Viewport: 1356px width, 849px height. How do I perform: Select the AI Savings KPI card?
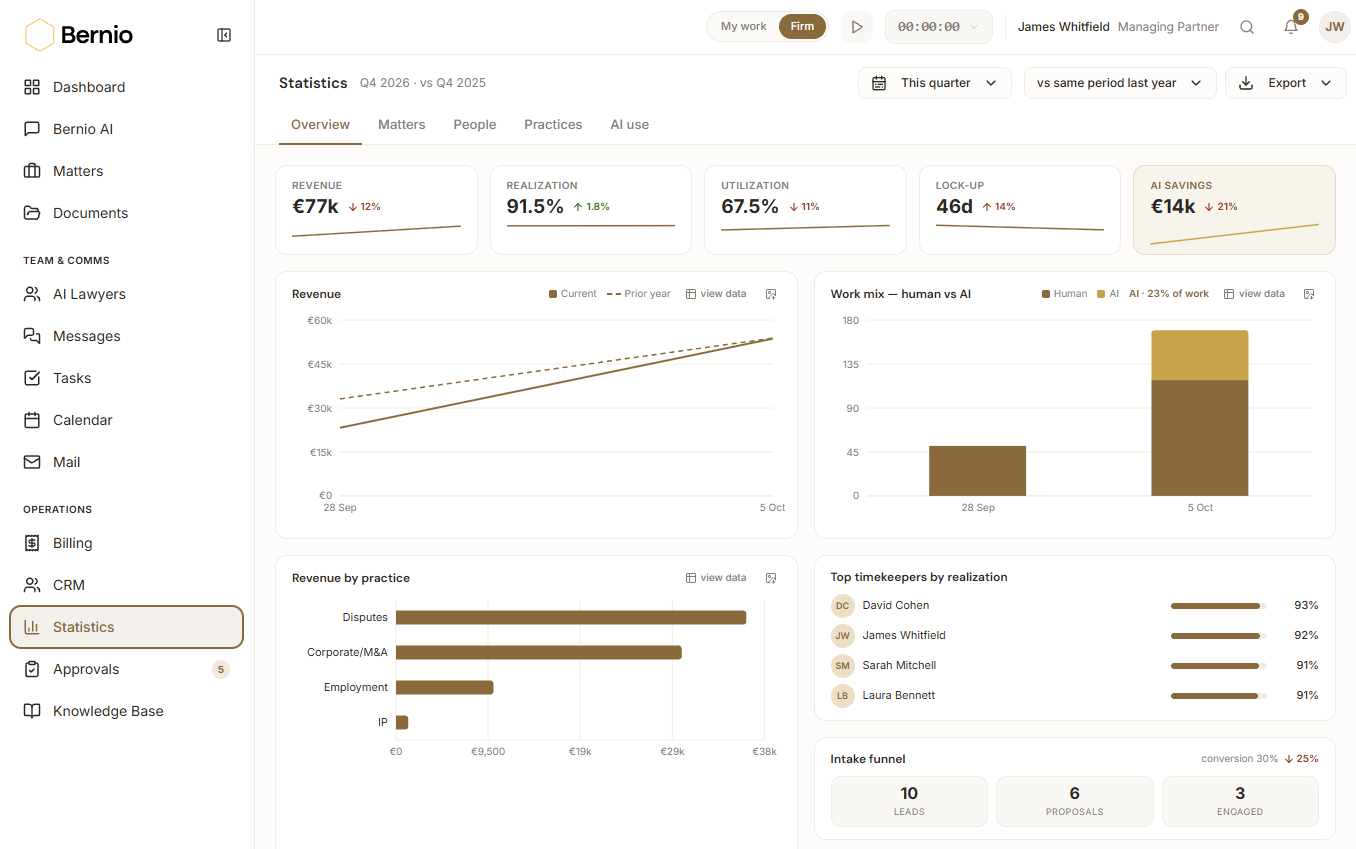tap(1234, 210)
